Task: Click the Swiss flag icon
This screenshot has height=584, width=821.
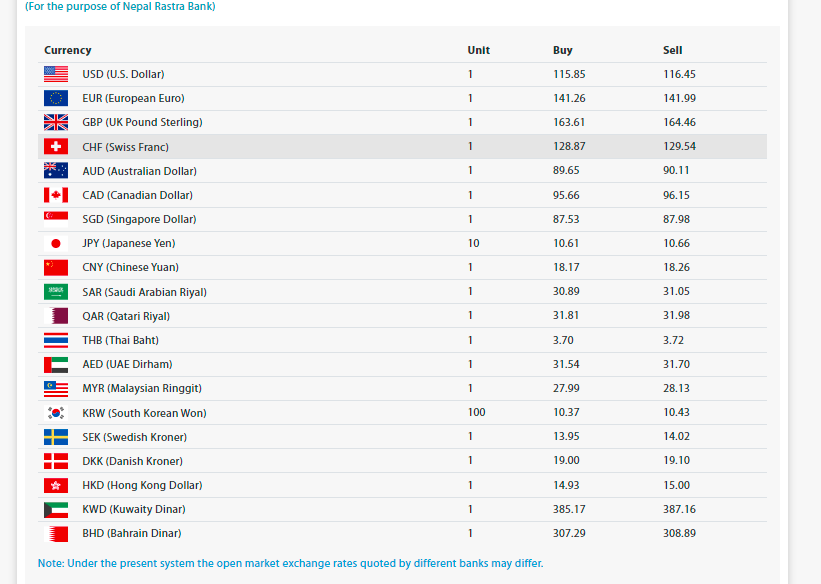Action: coord(56,146)
